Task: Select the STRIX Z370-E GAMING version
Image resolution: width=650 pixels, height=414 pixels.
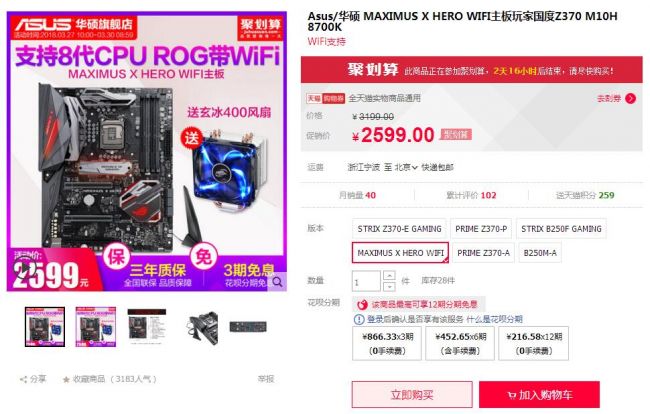Action: [399, 229]
